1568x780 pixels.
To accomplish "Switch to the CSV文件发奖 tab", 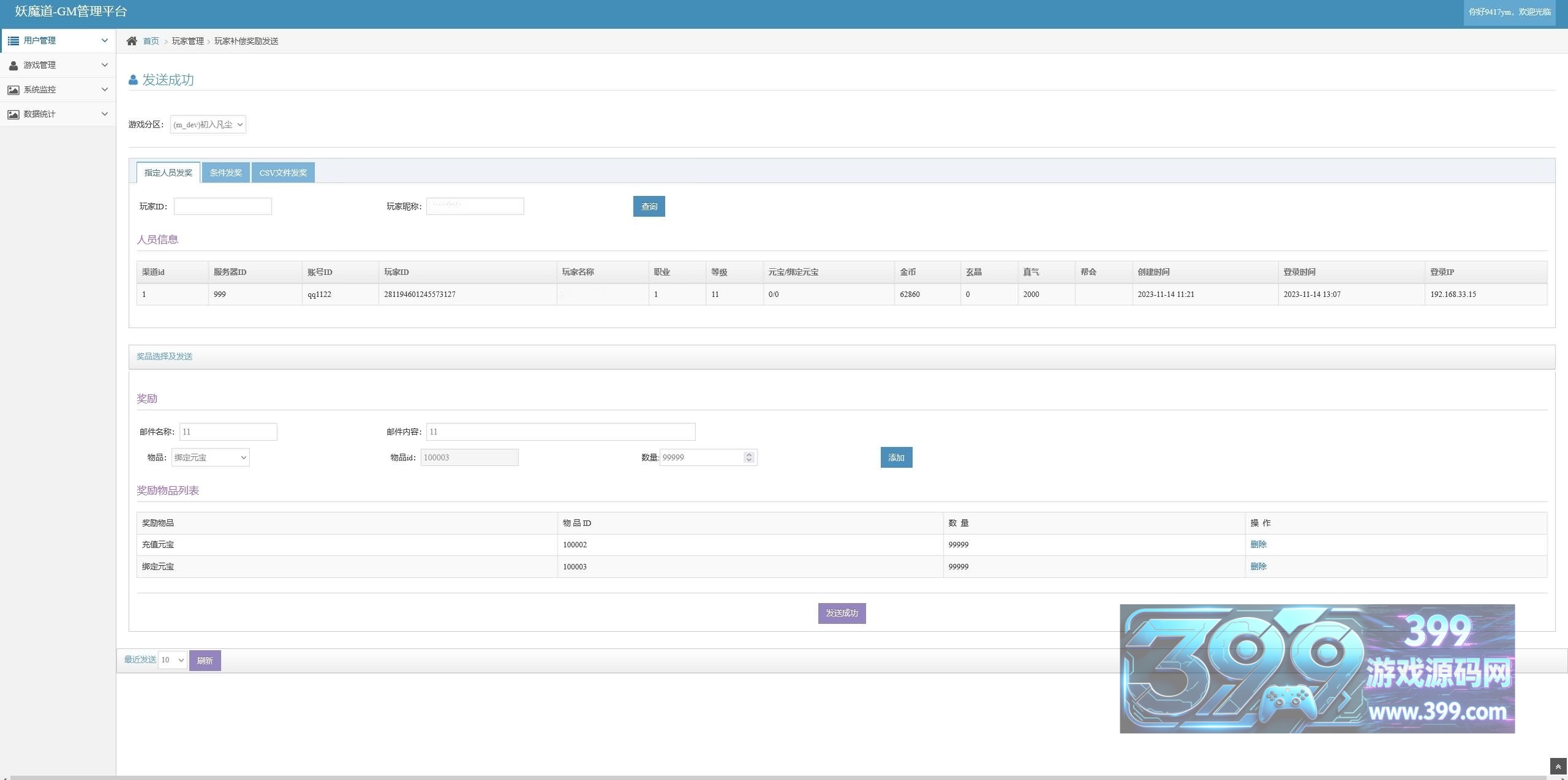I will tap(283, 173).
